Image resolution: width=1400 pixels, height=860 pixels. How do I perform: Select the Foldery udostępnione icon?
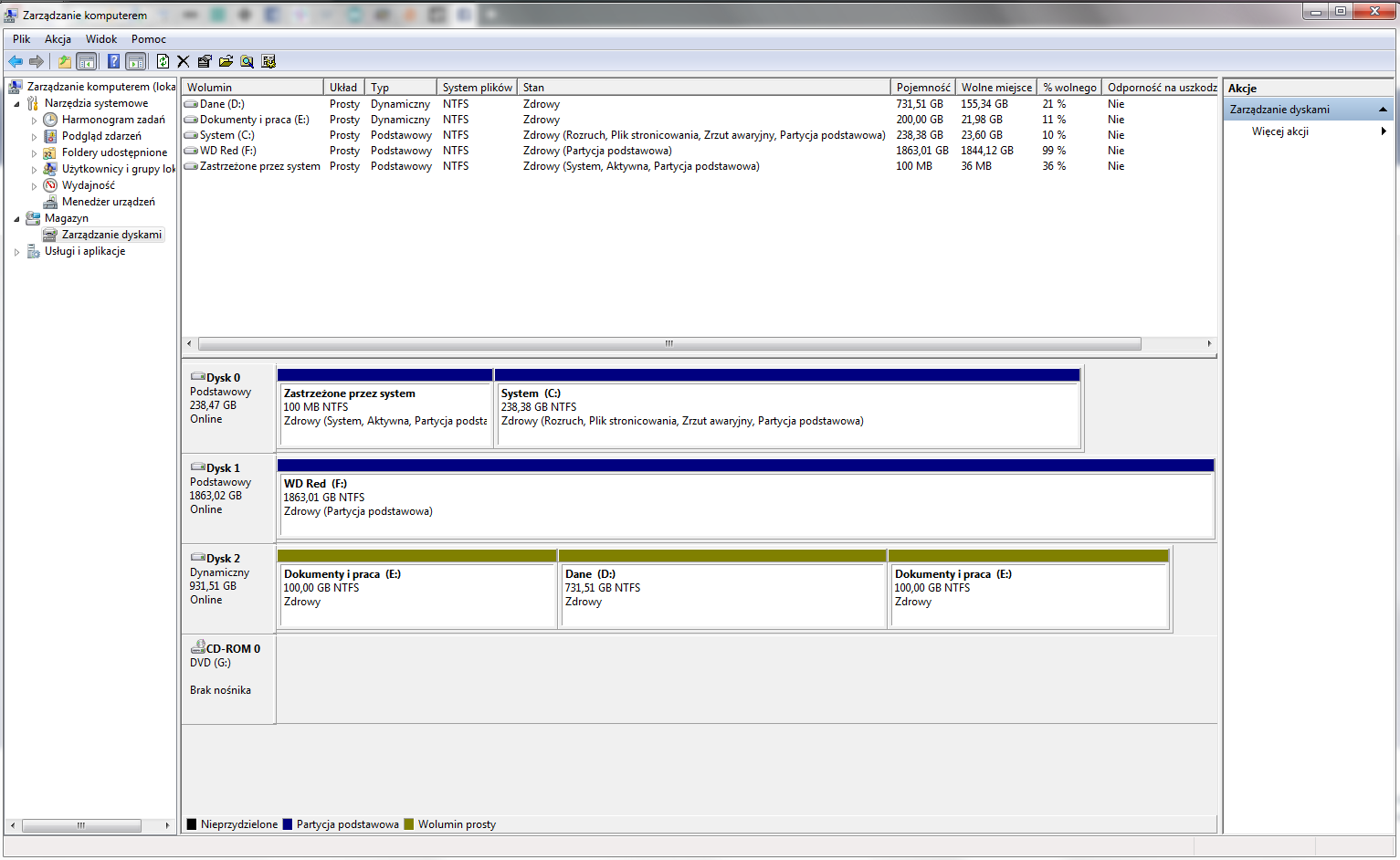[x=50, y=152]
